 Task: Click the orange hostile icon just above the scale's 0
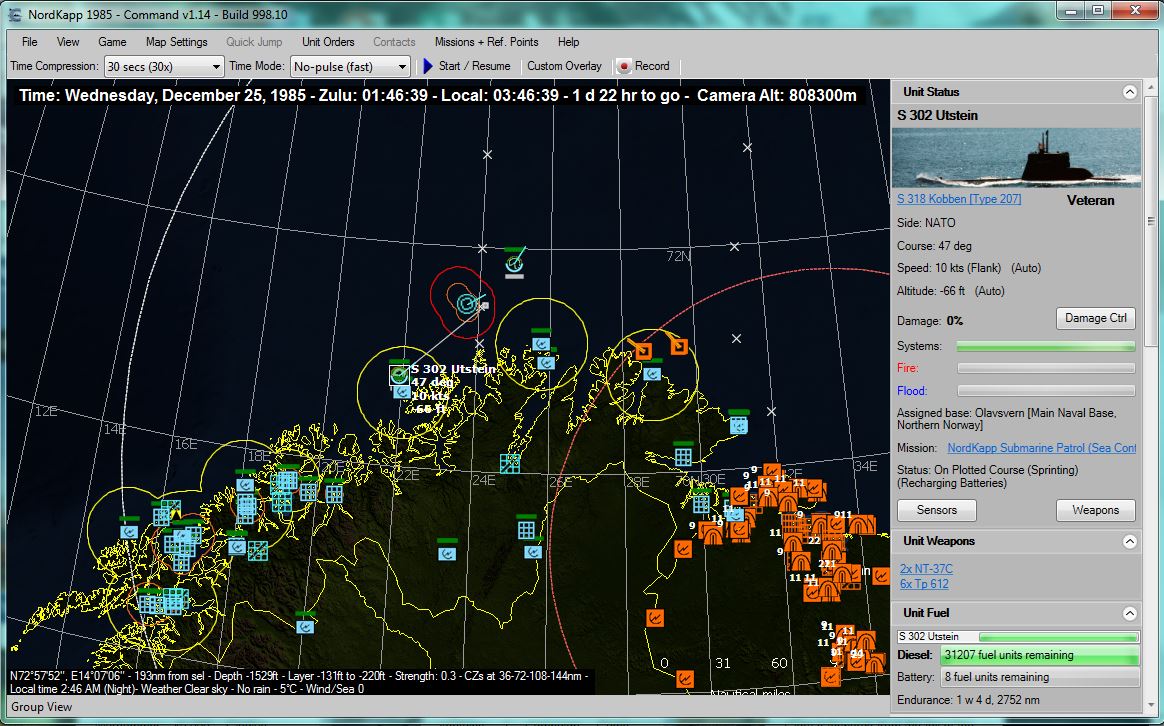tap(655, 618)
